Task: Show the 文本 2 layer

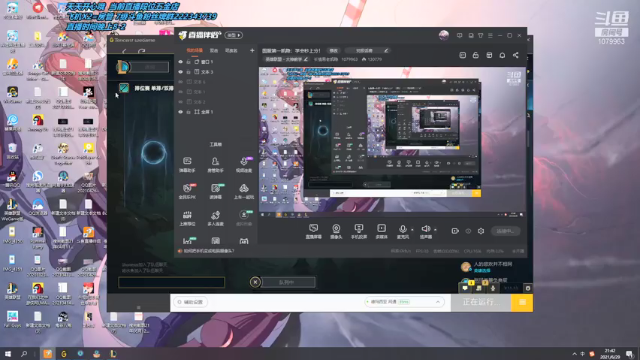Action: click(x=180, y=102)
